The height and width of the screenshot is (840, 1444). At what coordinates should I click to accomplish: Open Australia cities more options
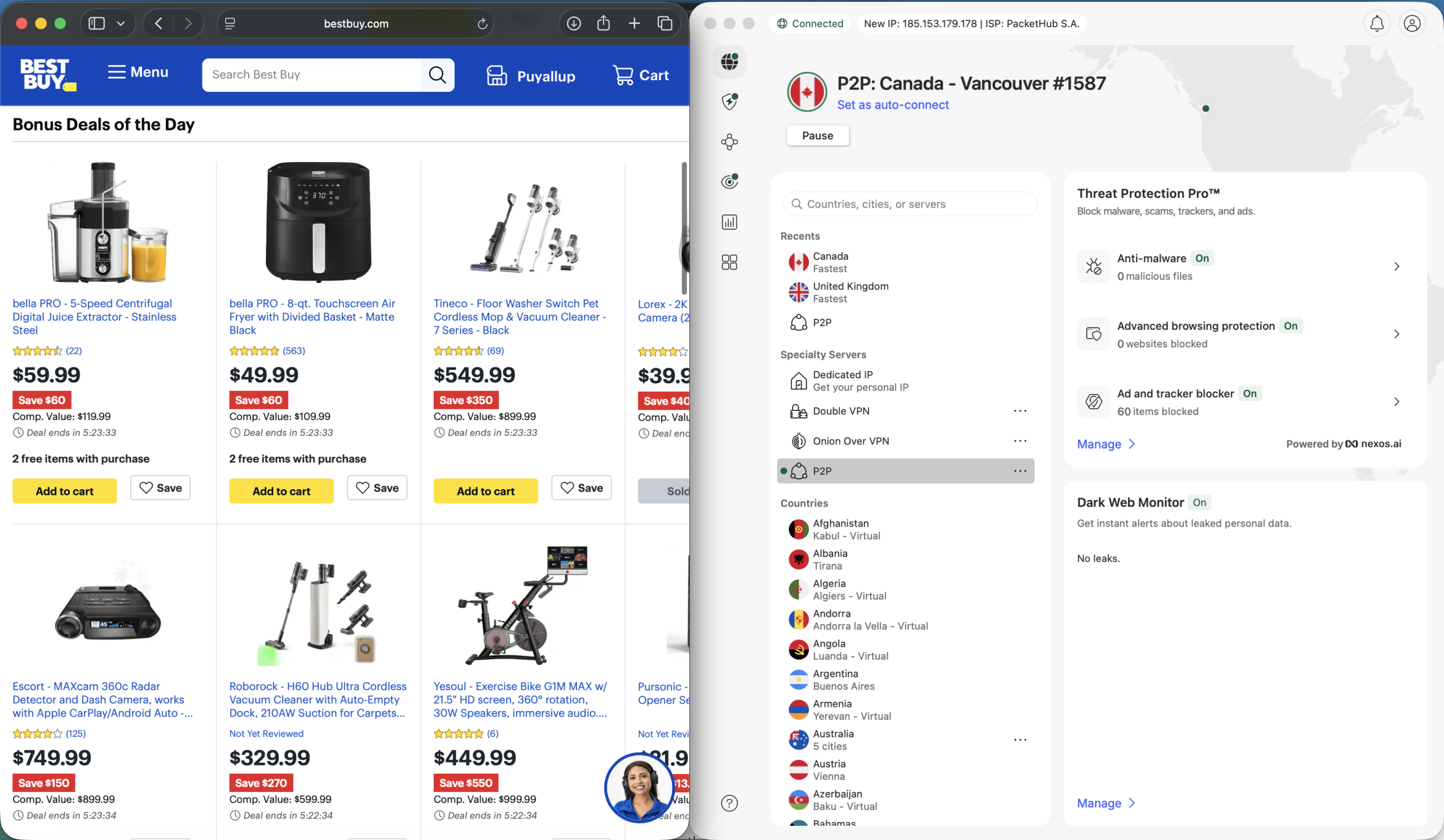click(x=1020, y=740)
